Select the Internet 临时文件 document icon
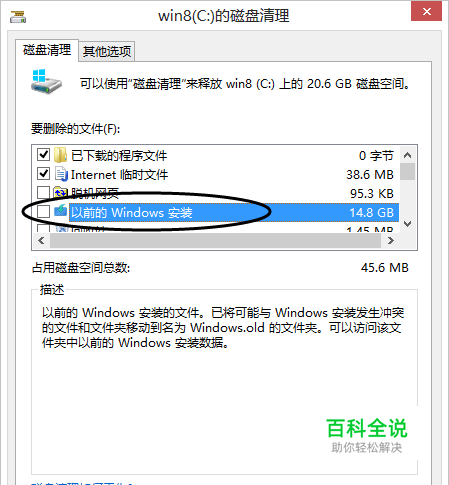Image resolution: width=449 pixels, height=485 pixels. click(x=61, y=174)
